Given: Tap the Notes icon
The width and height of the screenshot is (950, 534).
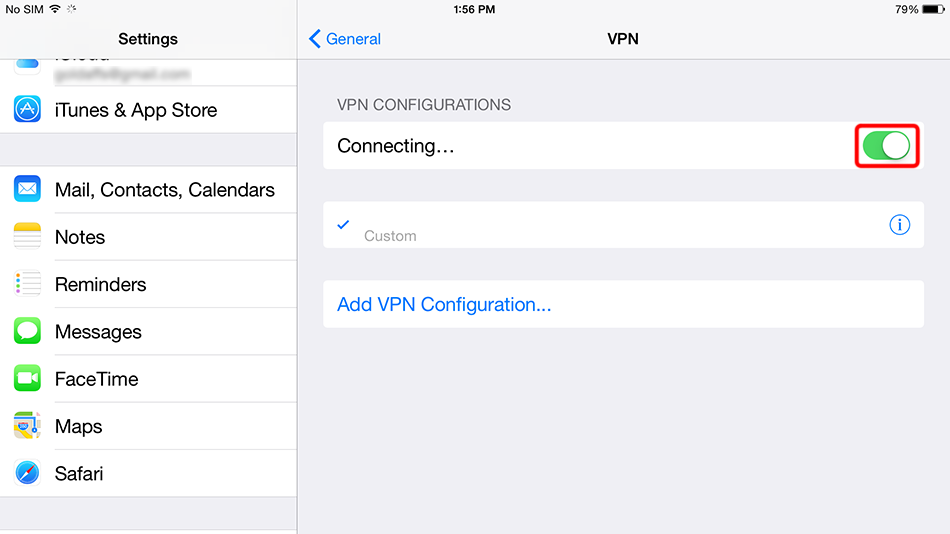Looking at the screenshot, I should pyautogui.click(x=28, y=237).
